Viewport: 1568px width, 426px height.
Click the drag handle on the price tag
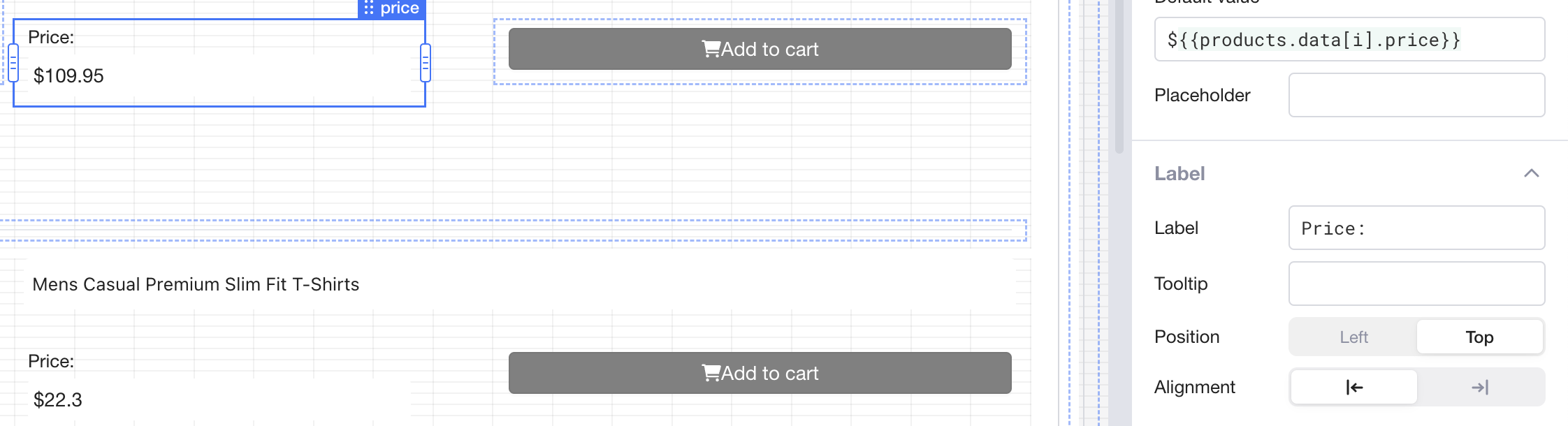[x=369, y=8]
